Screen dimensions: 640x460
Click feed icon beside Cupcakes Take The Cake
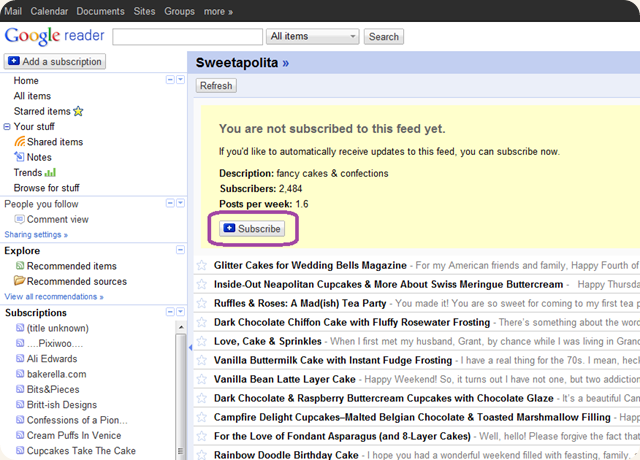click(20, 450)
